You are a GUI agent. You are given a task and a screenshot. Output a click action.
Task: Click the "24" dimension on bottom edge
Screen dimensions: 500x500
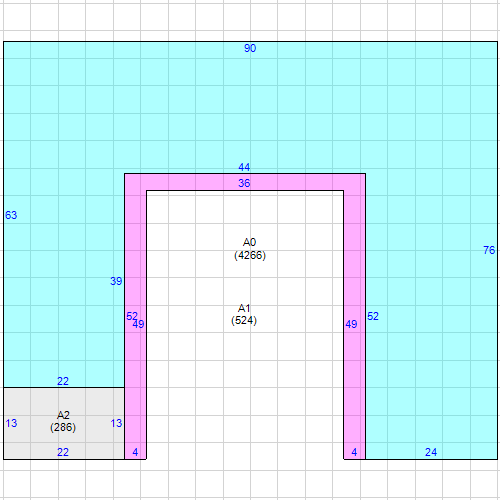point(431,452)
